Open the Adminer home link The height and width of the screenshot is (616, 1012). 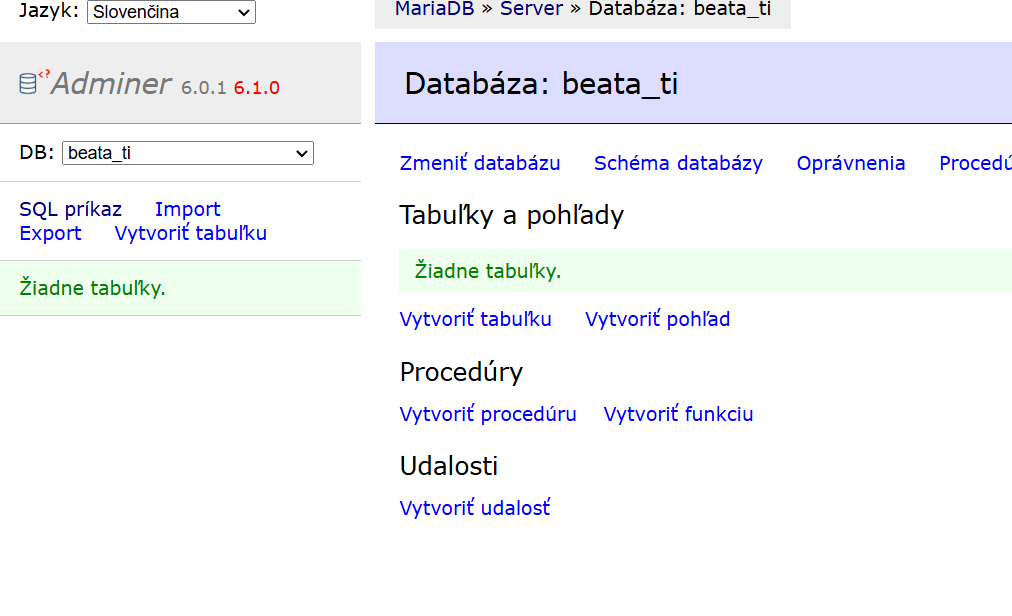coord(111,83)
